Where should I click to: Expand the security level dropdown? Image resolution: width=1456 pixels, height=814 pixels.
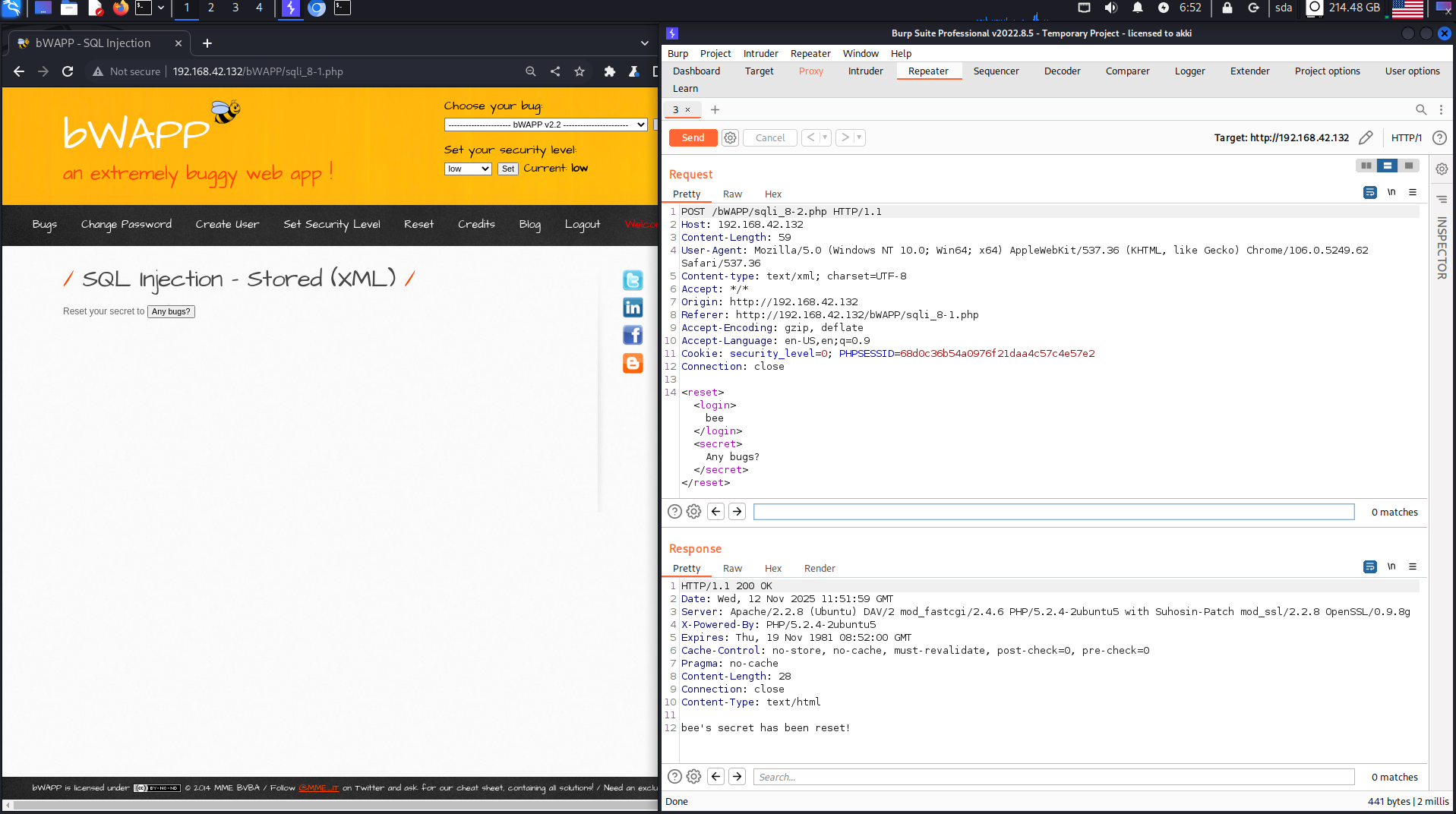(467, 169)
